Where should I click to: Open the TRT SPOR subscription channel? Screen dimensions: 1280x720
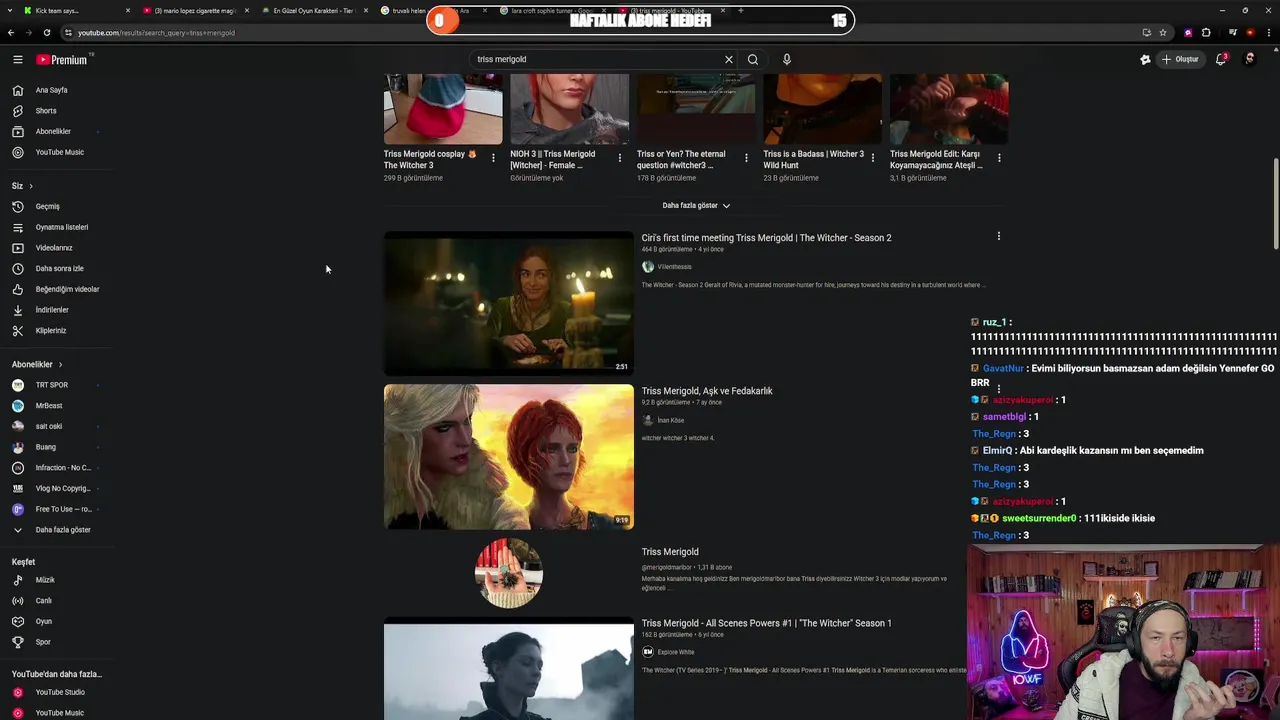(52, 385)
